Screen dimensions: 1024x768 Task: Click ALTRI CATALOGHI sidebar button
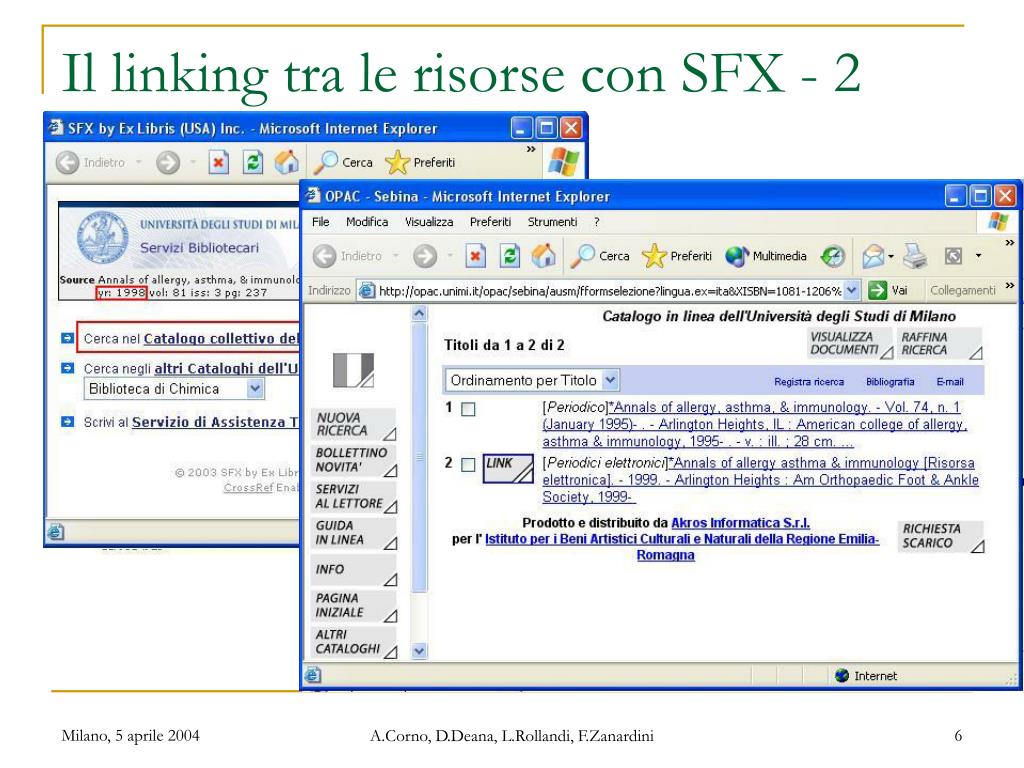355,642
